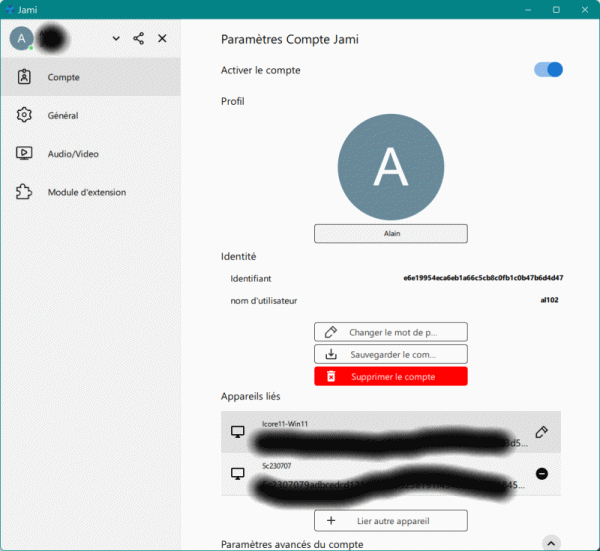
Task: Open the Compte settings tab
Action: click(90, 77)
